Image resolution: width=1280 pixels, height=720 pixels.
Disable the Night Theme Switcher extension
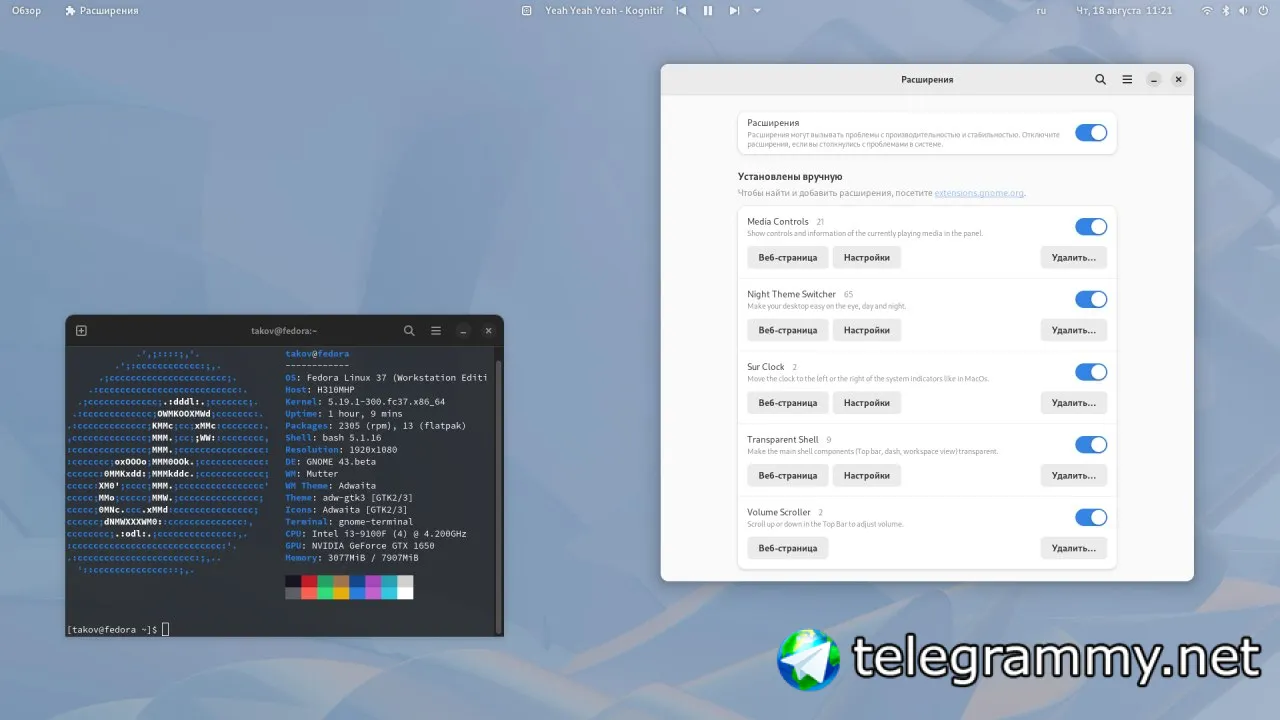[1091, 299]
